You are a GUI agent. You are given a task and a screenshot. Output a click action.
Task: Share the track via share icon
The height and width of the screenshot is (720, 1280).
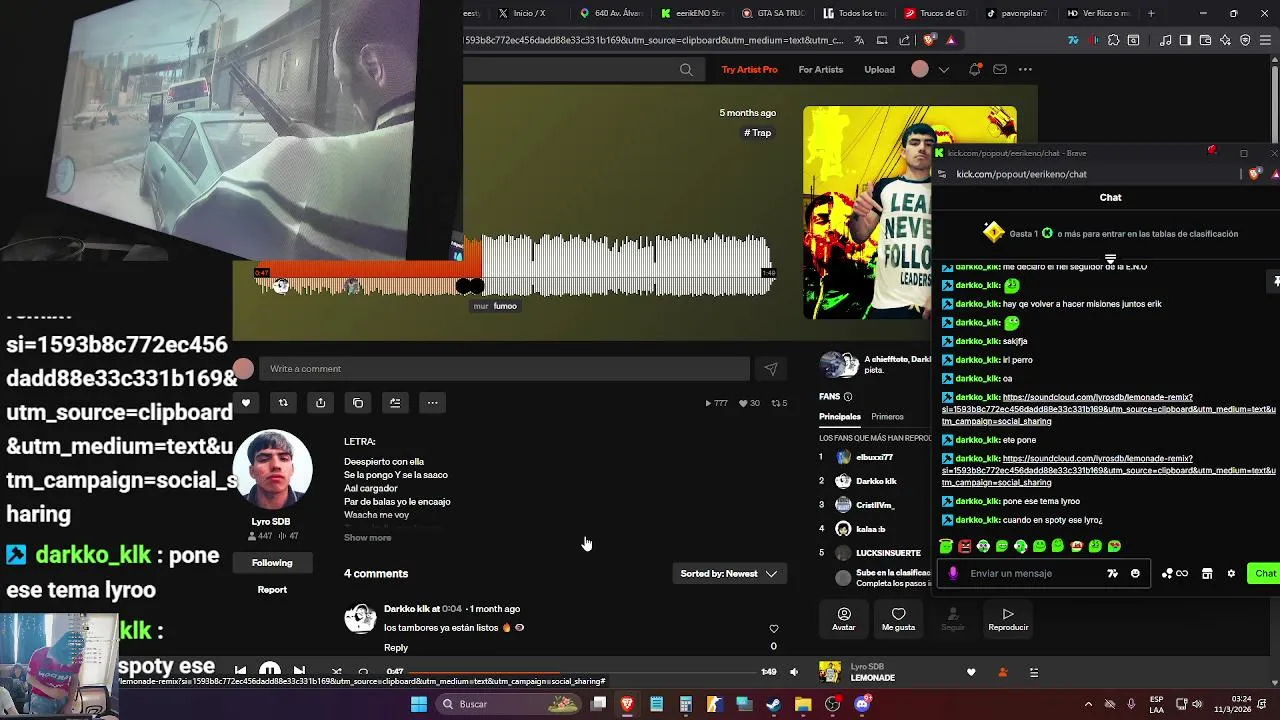320,403
